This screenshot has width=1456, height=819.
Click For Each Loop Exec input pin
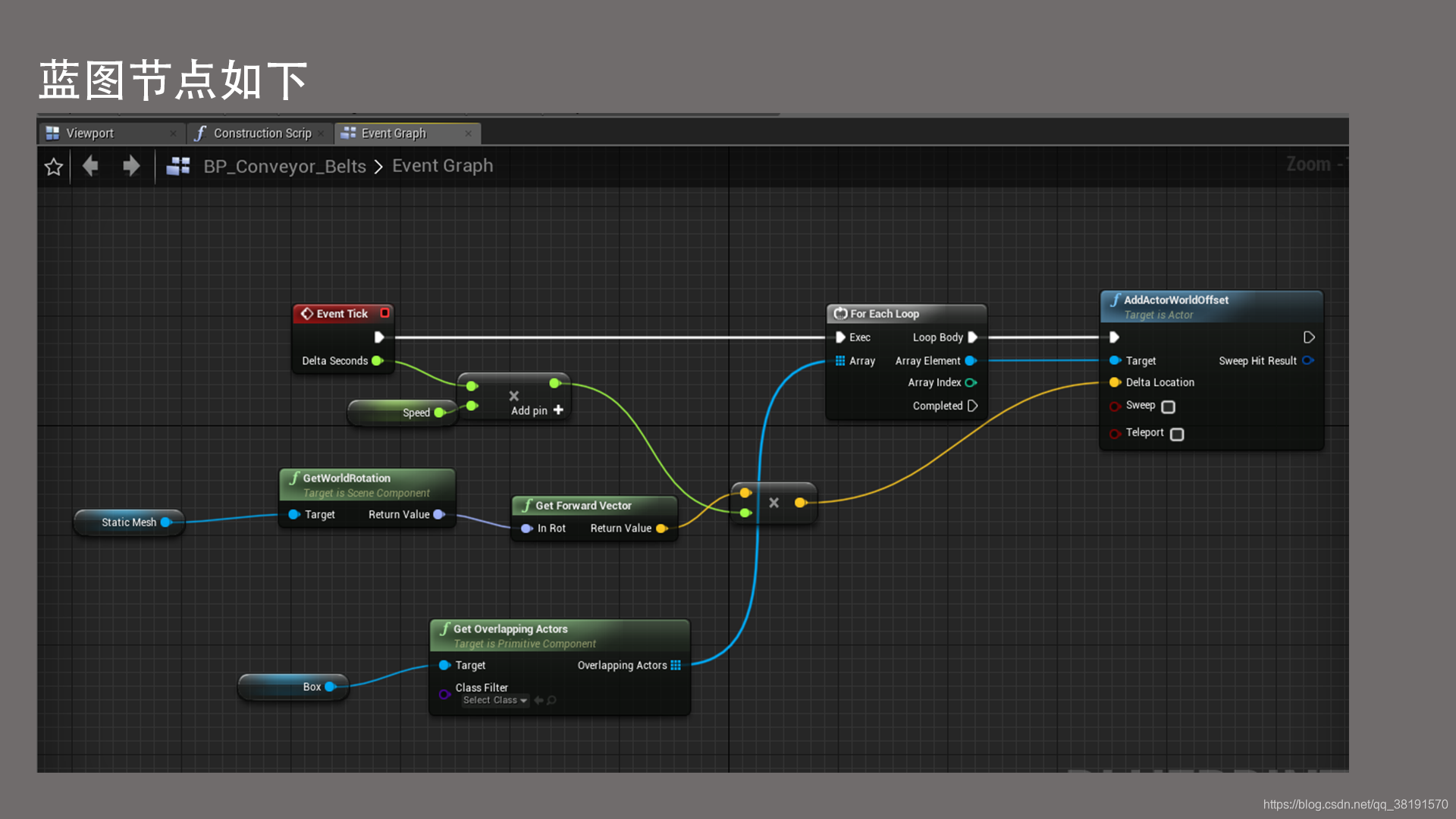click(840, 337)
